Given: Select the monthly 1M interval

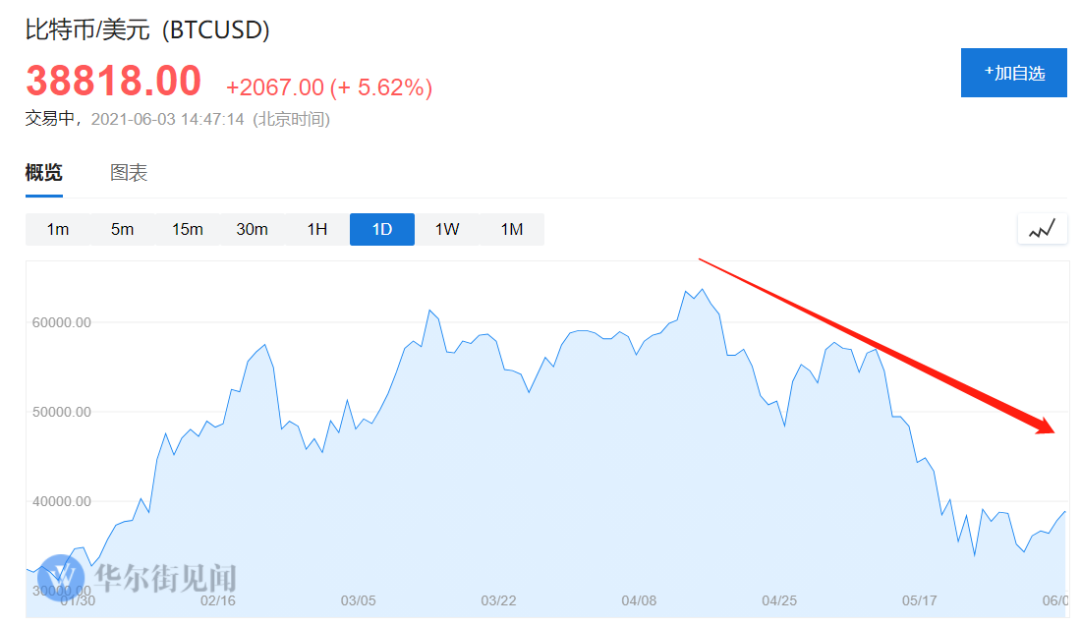Looking at the screenshot, I should pyautogui.click(x=512, y=229).
